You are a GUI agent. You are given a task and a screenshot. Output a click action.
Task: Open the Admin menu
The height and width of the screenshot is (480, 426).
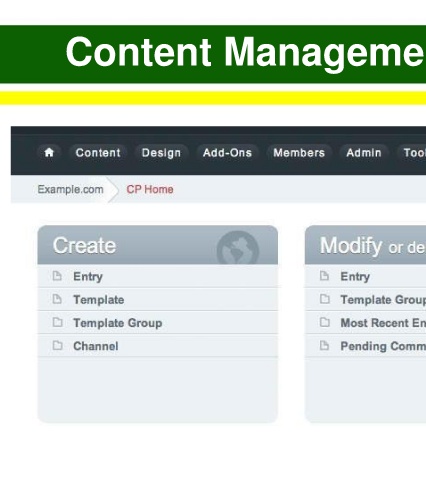coord(364,153)
